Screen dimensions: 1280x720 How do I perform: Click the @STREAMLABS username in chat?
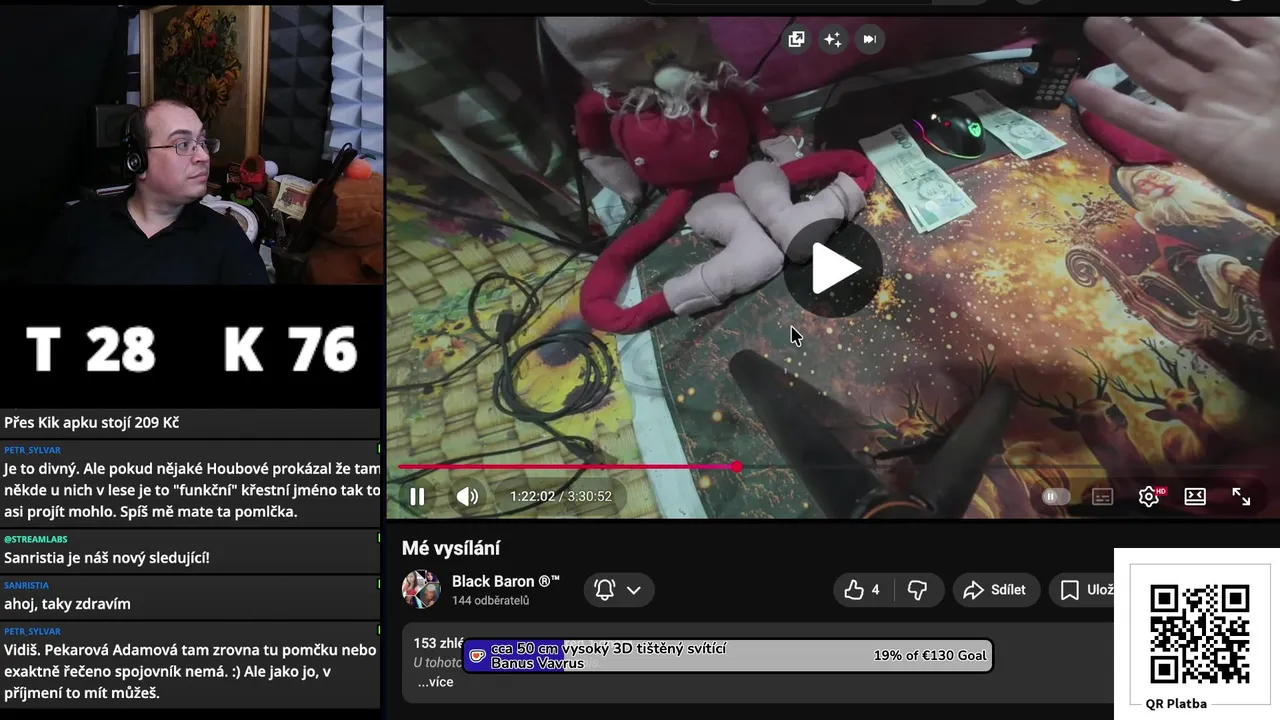pyautogui.click(x=36, y=539)
